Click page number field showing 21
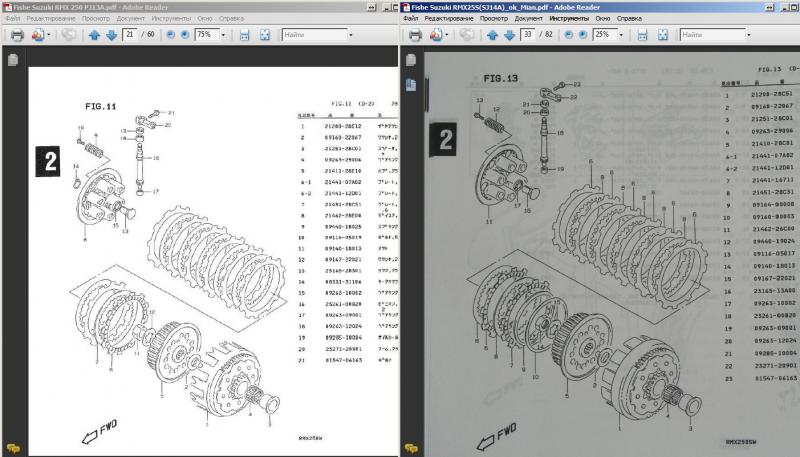 click(x=130, y=34)
